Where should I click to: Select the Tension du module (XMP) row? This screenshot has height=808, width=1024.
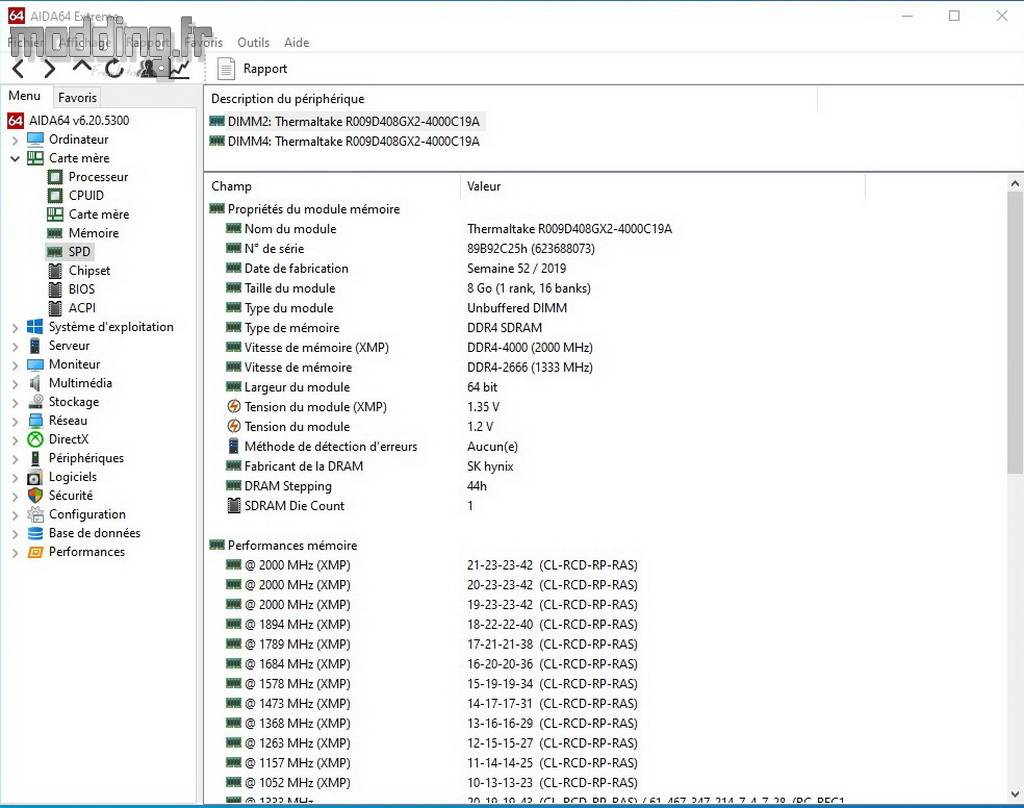tap(363, 407)
